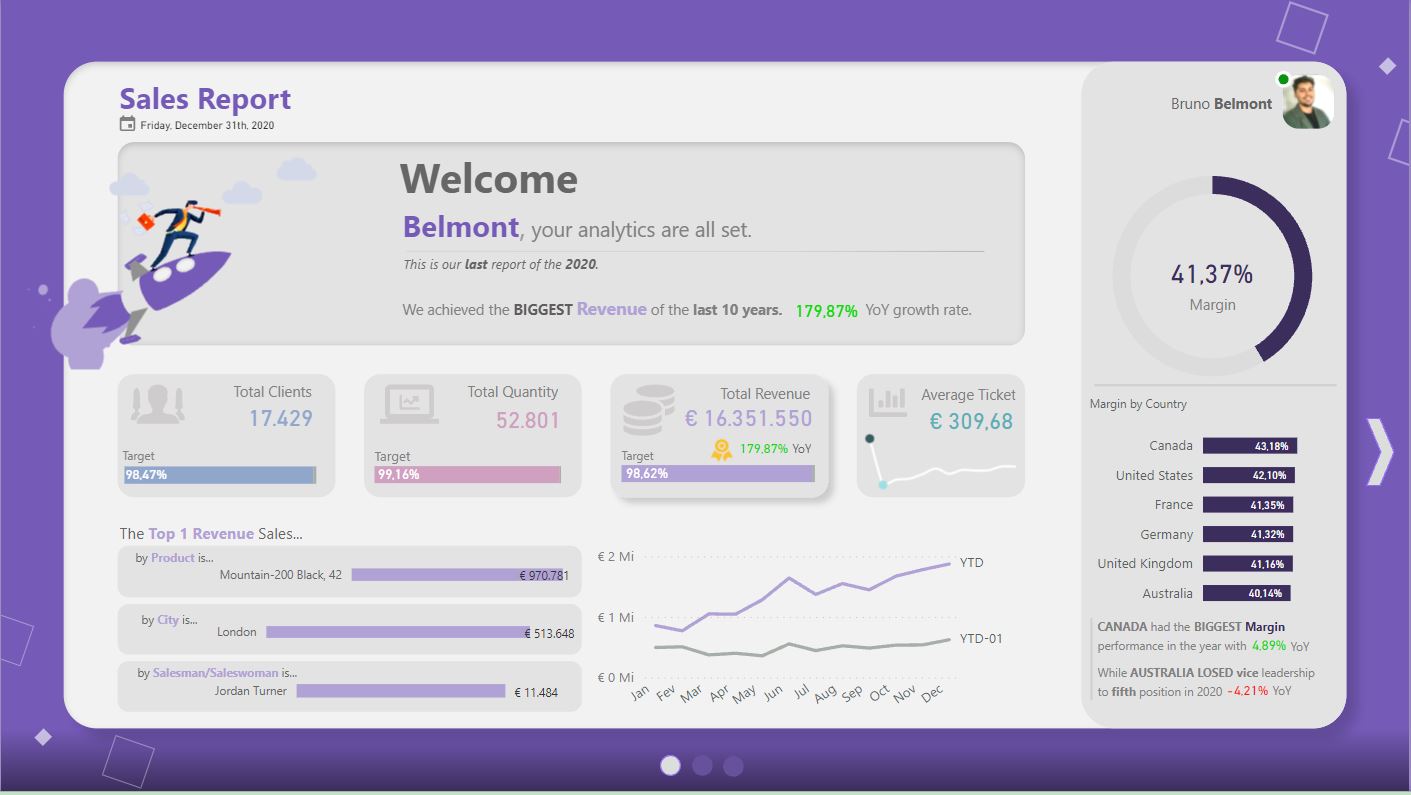Image resolution: width=1411 pixels, height=795 pixels.
Task: Click the Jun label on the month axis
Action: 772,692
